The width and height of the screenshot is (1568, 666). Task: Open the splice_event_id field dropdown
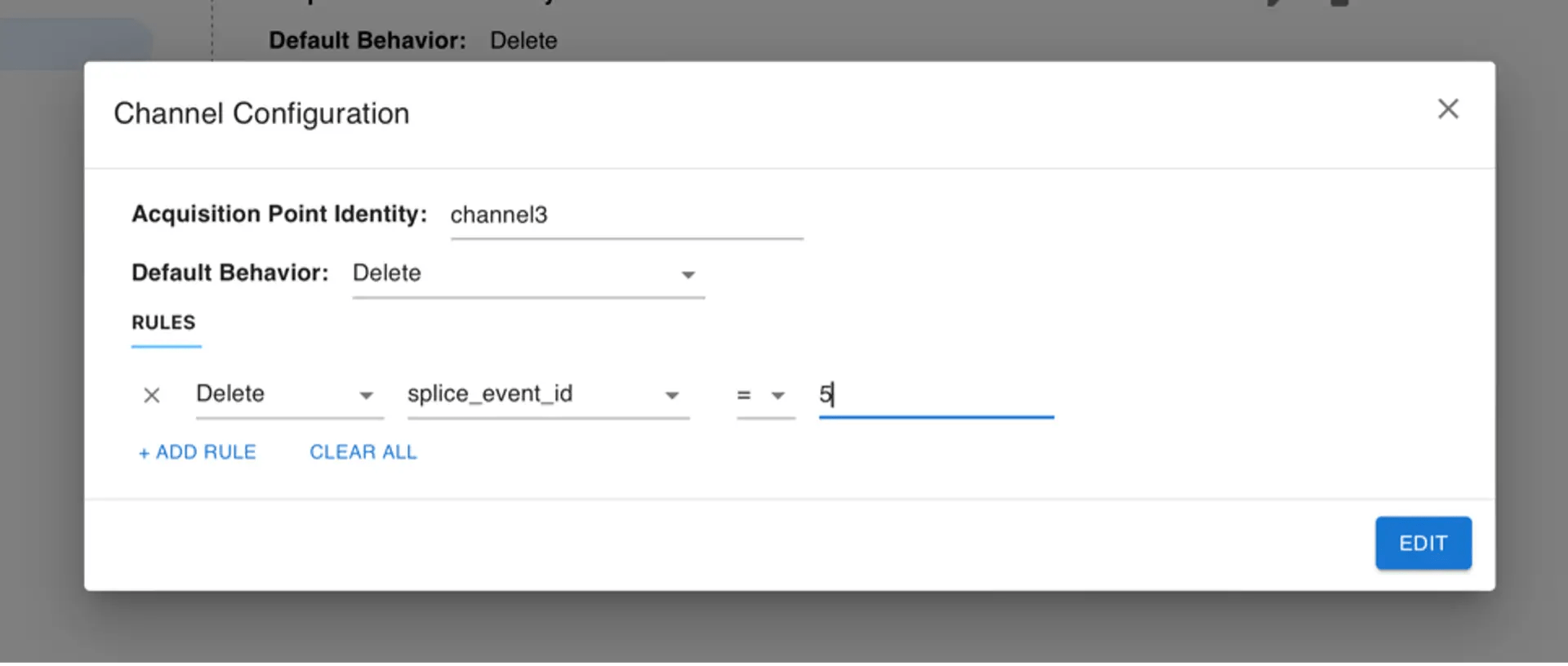[548, 394]
